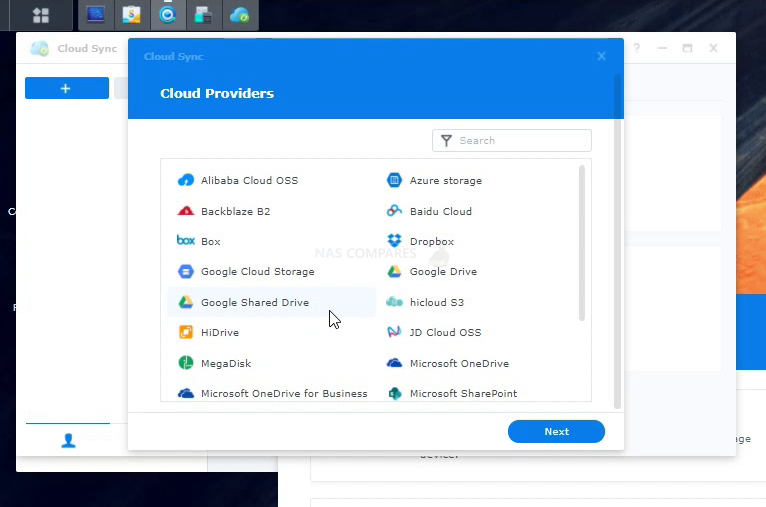Select the JD Cloud OSS label
The width and height of the screenshot is (766, 507).
pyautogui.click(x=445, y=332)
